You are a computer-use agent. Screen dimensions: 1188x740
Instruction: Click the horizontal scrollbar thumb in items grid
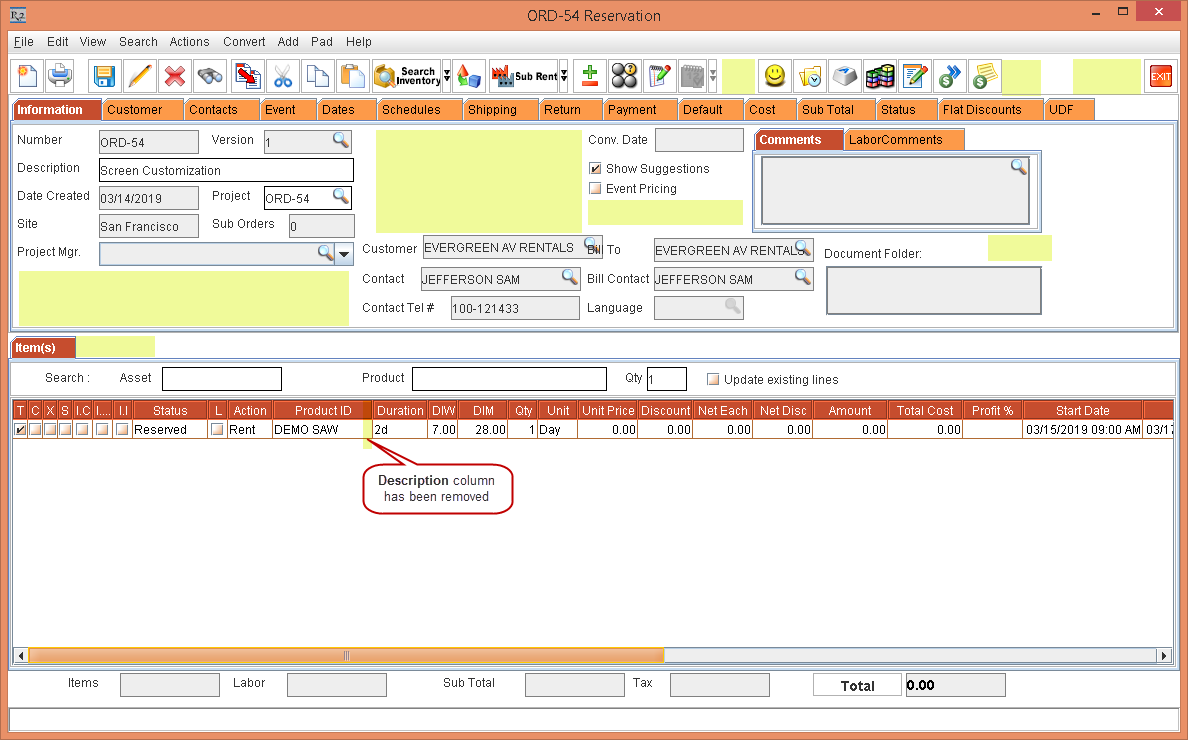point(346,655)
